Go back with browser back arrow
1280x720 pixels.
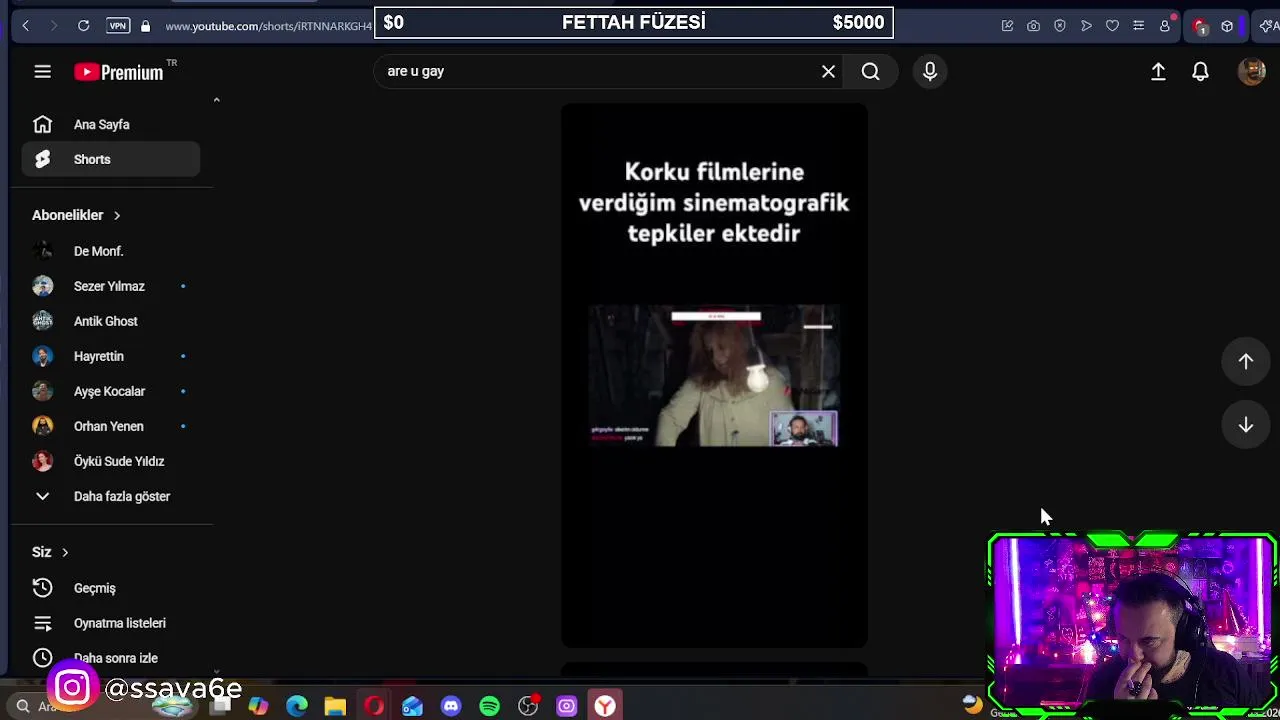tap(26, 25)
